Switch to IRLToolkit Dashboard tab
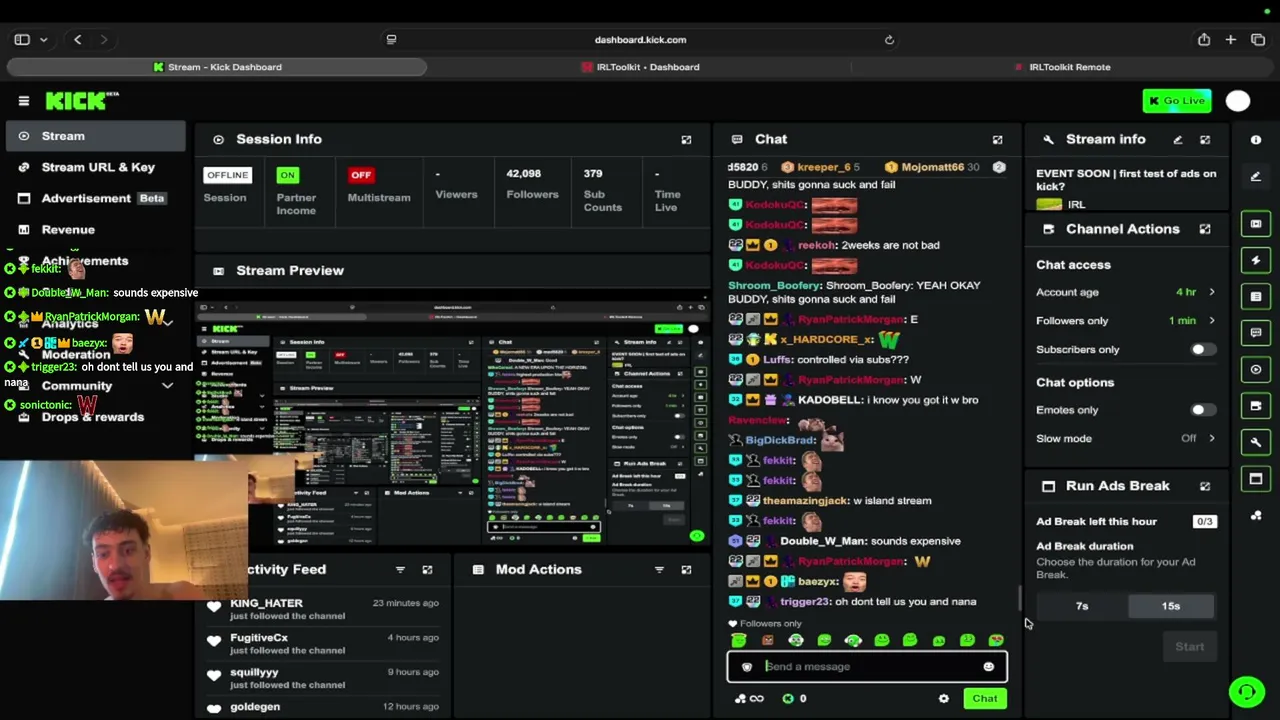 tap(640, 67)
